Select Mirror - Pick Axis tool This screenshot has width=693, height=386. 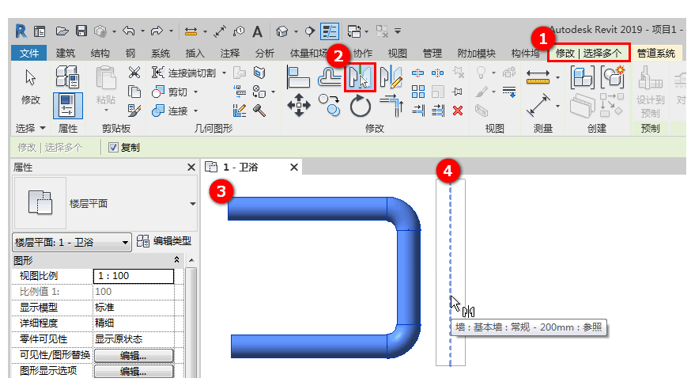tap(360, 77)
